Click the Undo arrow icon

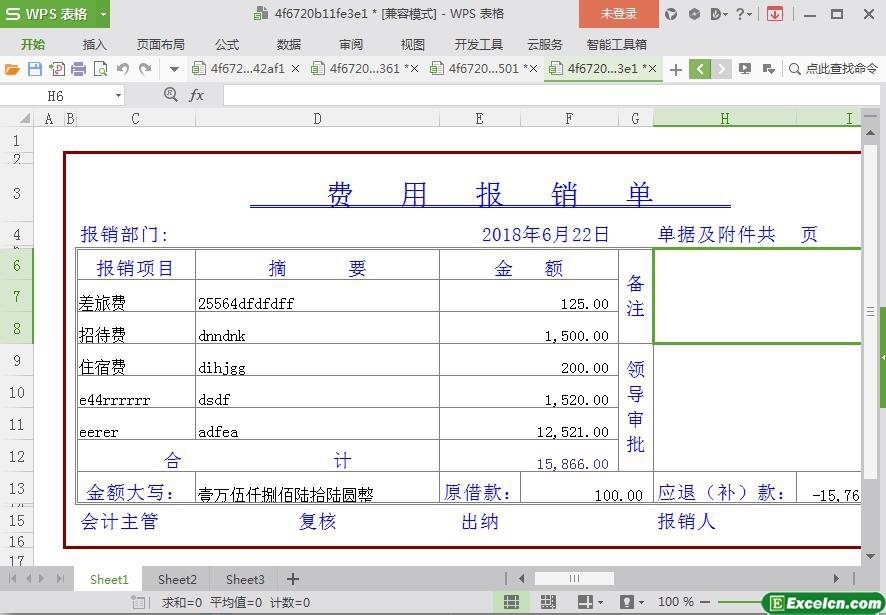[123, 69]
